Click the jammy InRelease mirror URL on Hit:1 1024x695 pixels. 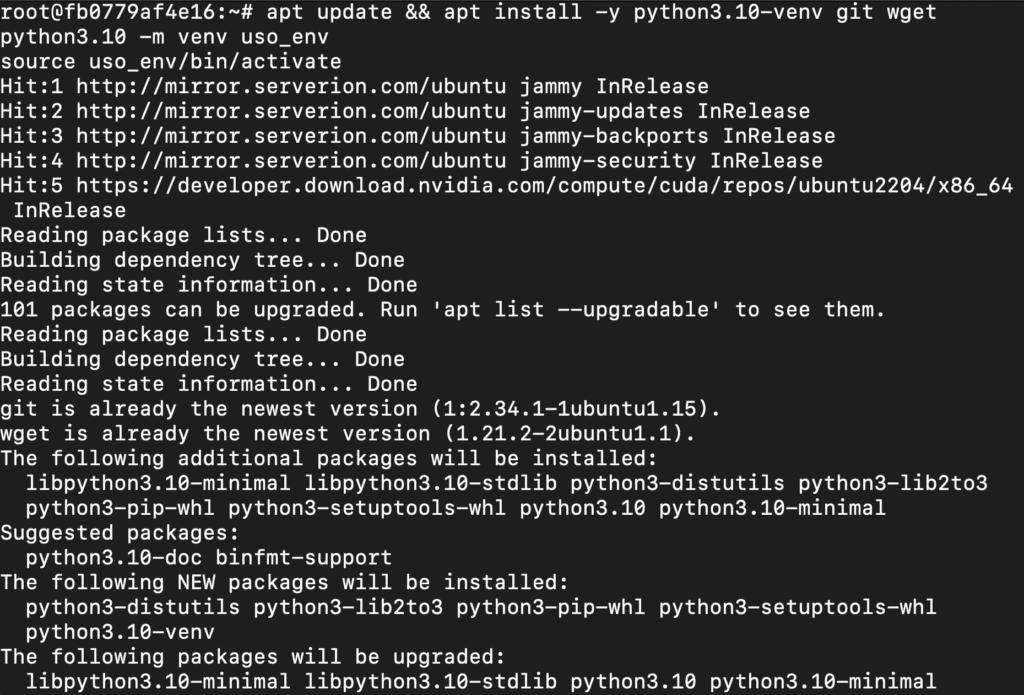[x=291, y=86]
